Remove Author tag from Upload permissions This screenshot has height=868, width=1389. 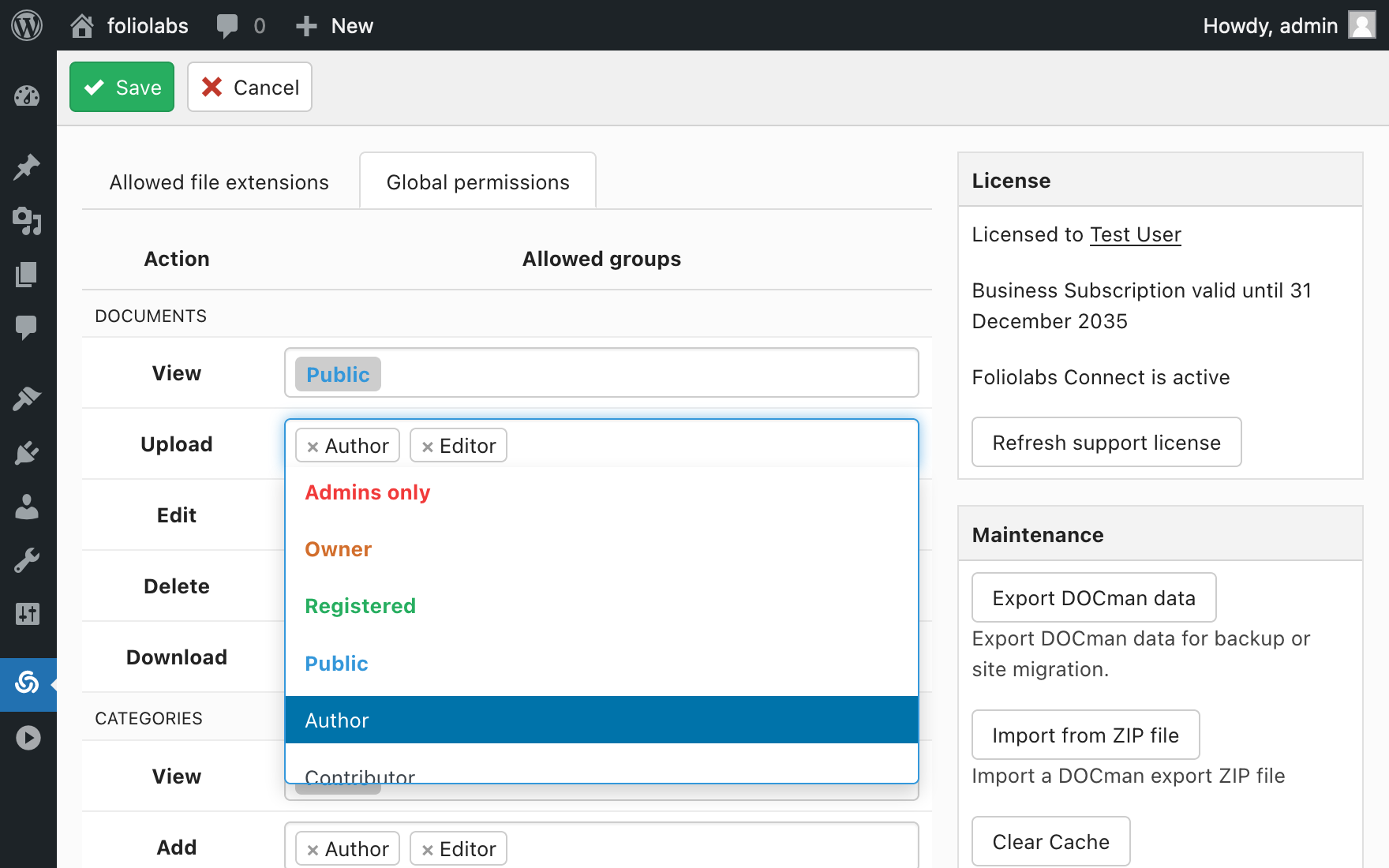tap(313, 447)
